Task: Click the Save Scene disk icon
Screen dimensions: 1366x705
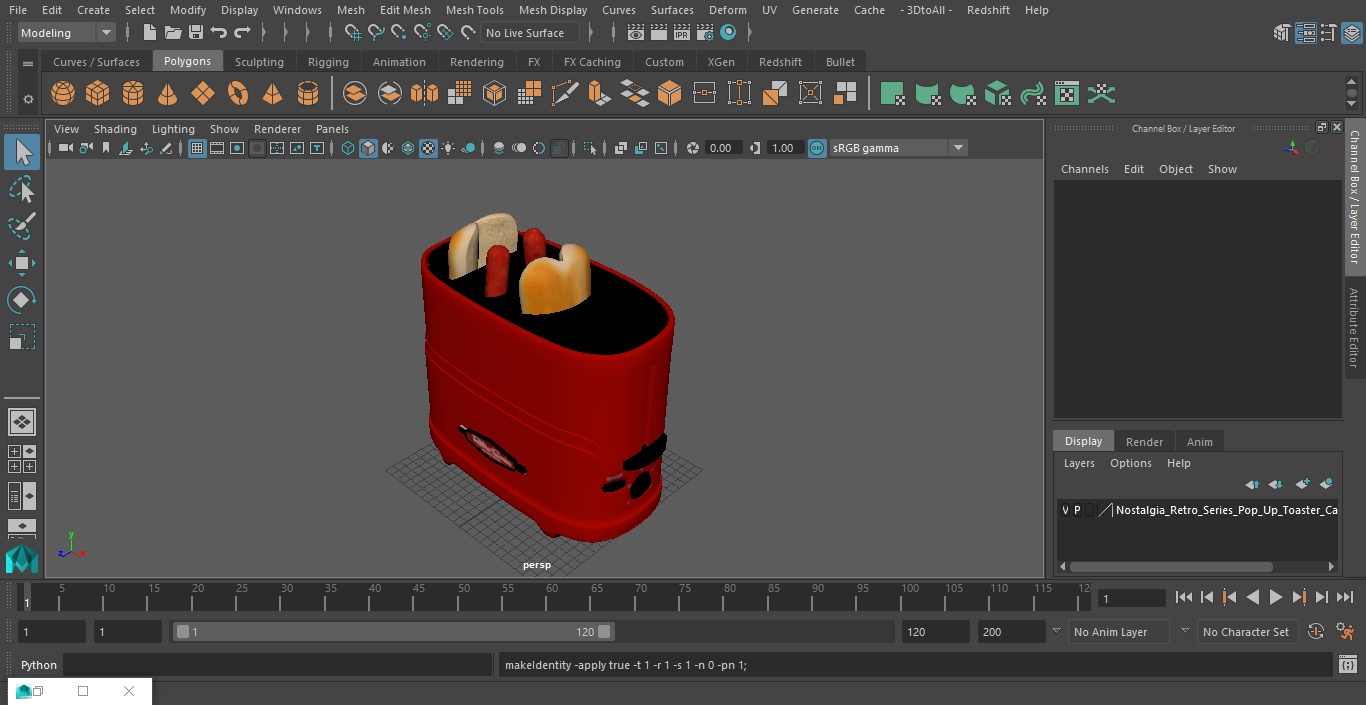Action: 196,33
